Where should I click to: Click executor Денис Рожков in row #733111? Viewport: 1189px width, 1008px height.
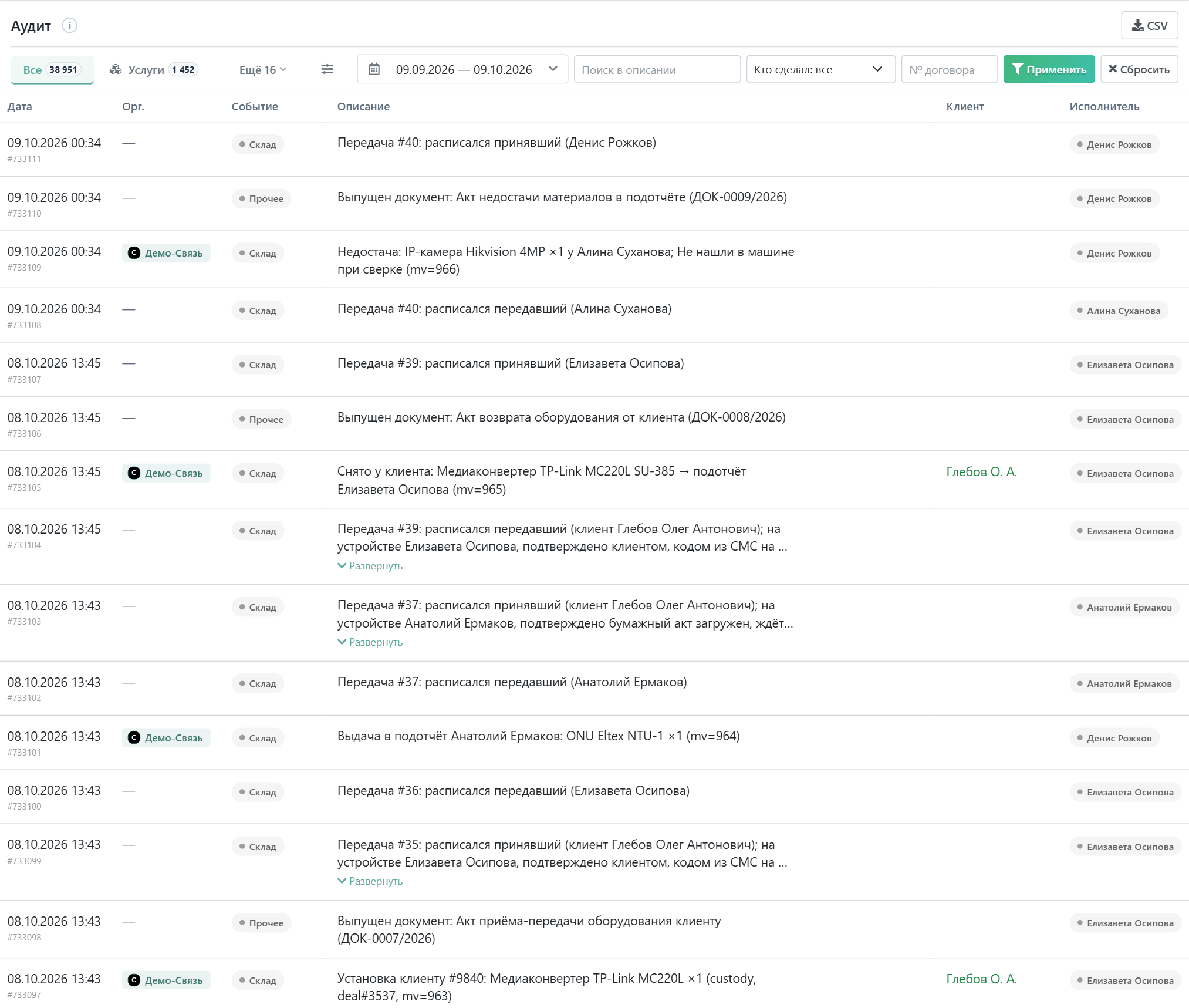coord(1114,144)
